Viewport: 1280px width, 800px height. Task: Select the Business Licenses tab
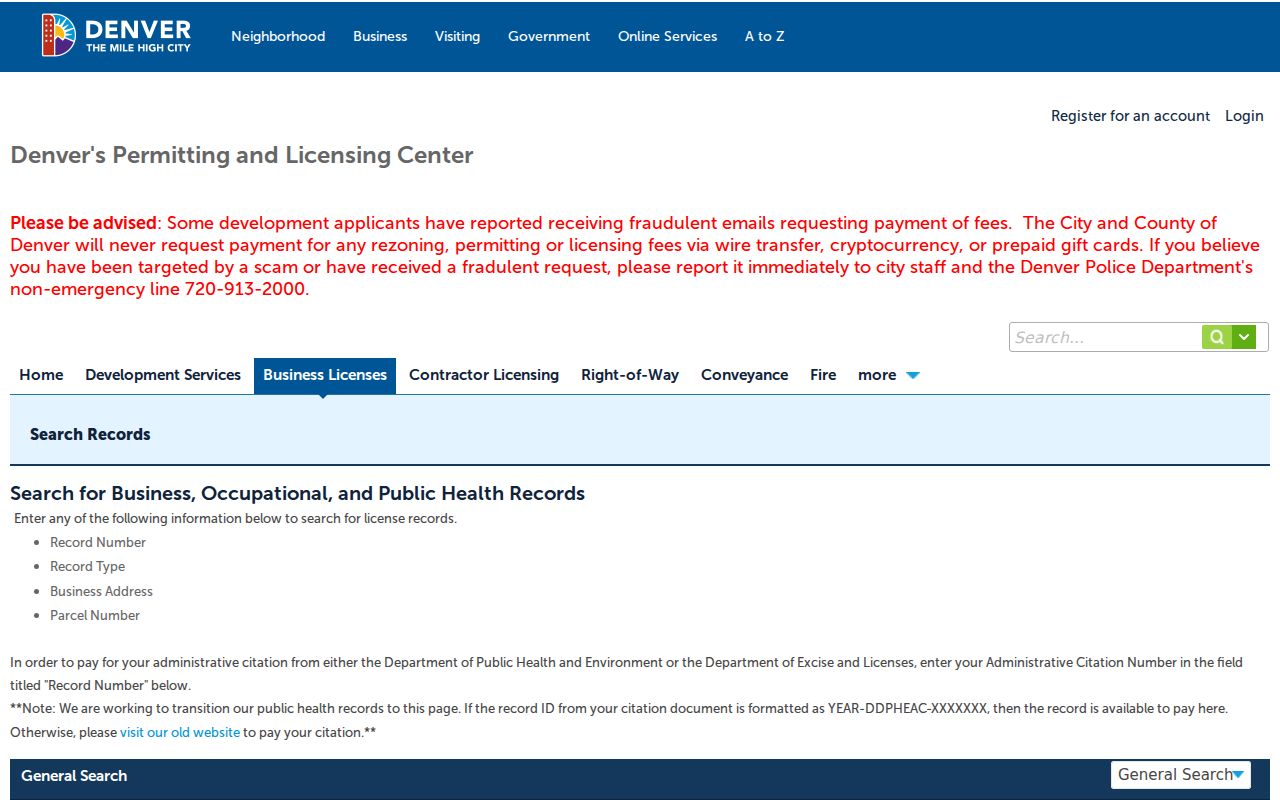click(x=325, y=375)
